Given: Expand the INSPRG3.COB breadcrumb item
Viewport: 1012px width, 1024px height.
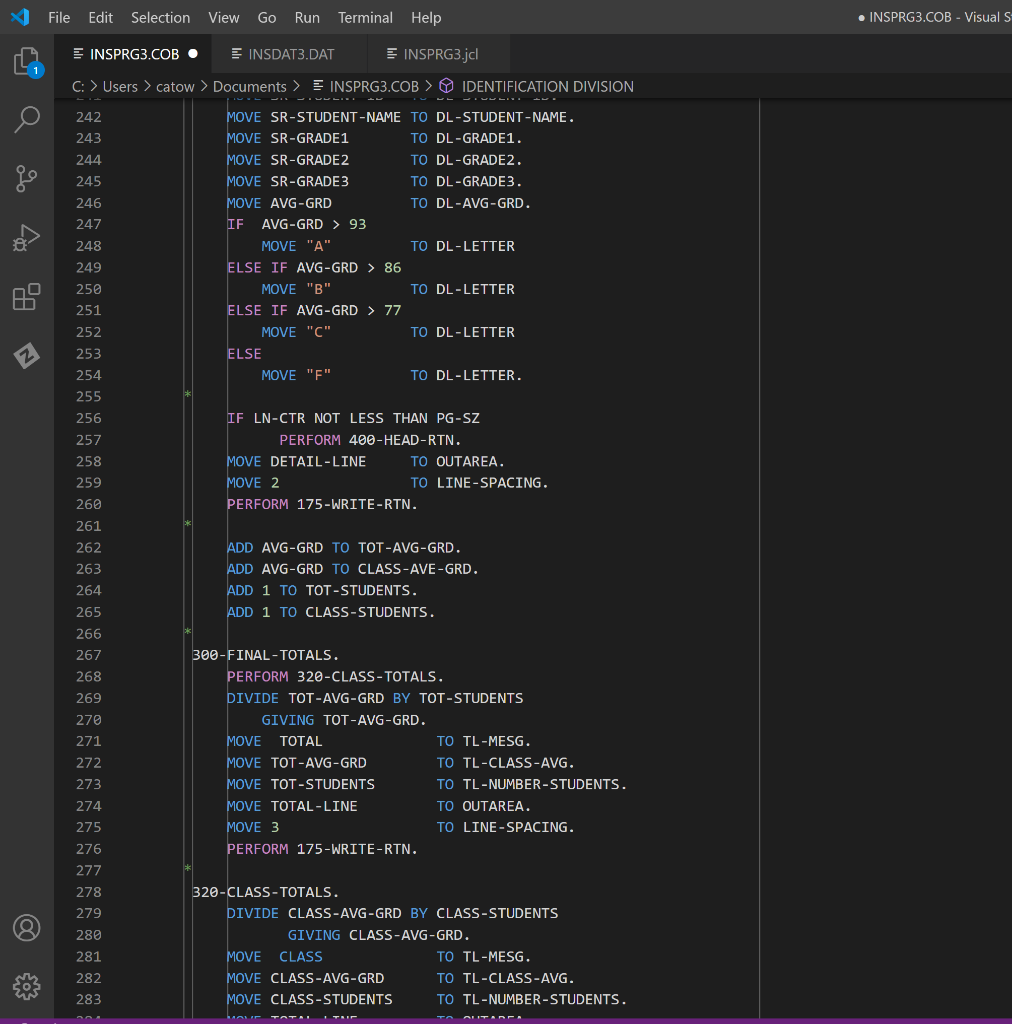Looking at the screenshot, I should 374,87.
